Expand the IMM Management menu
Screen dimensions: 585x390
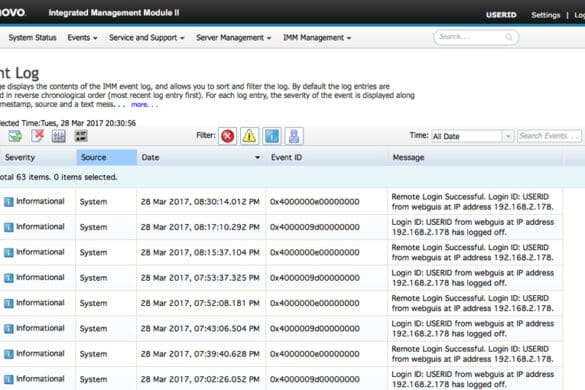pyautogui.click(x=317, y=38)
